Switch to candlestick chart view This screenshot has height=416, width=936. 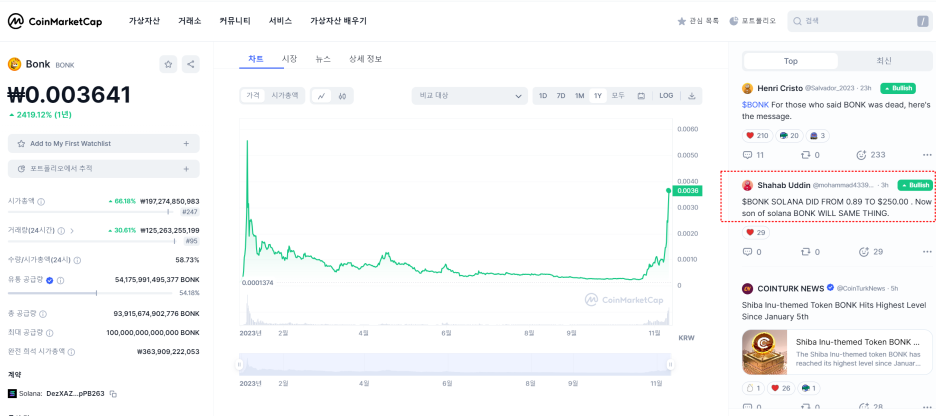tap(343, 95)
